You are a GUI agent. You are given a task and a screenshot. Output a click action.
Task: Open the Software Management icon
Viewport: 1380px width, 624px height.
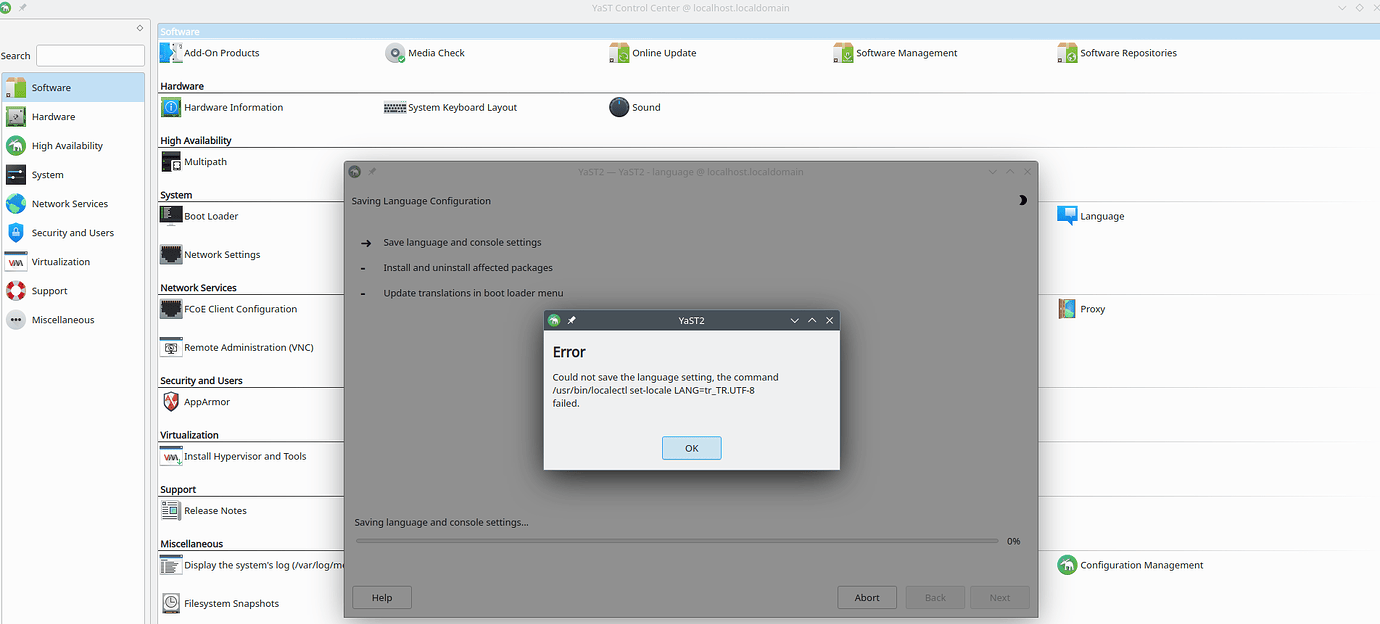(843, 52)
